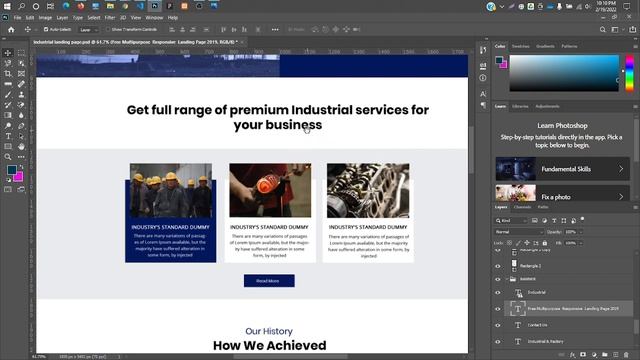Switch to the Swatches tab
This screenshot has height=360, width=640.
click(x=520, y=46)
